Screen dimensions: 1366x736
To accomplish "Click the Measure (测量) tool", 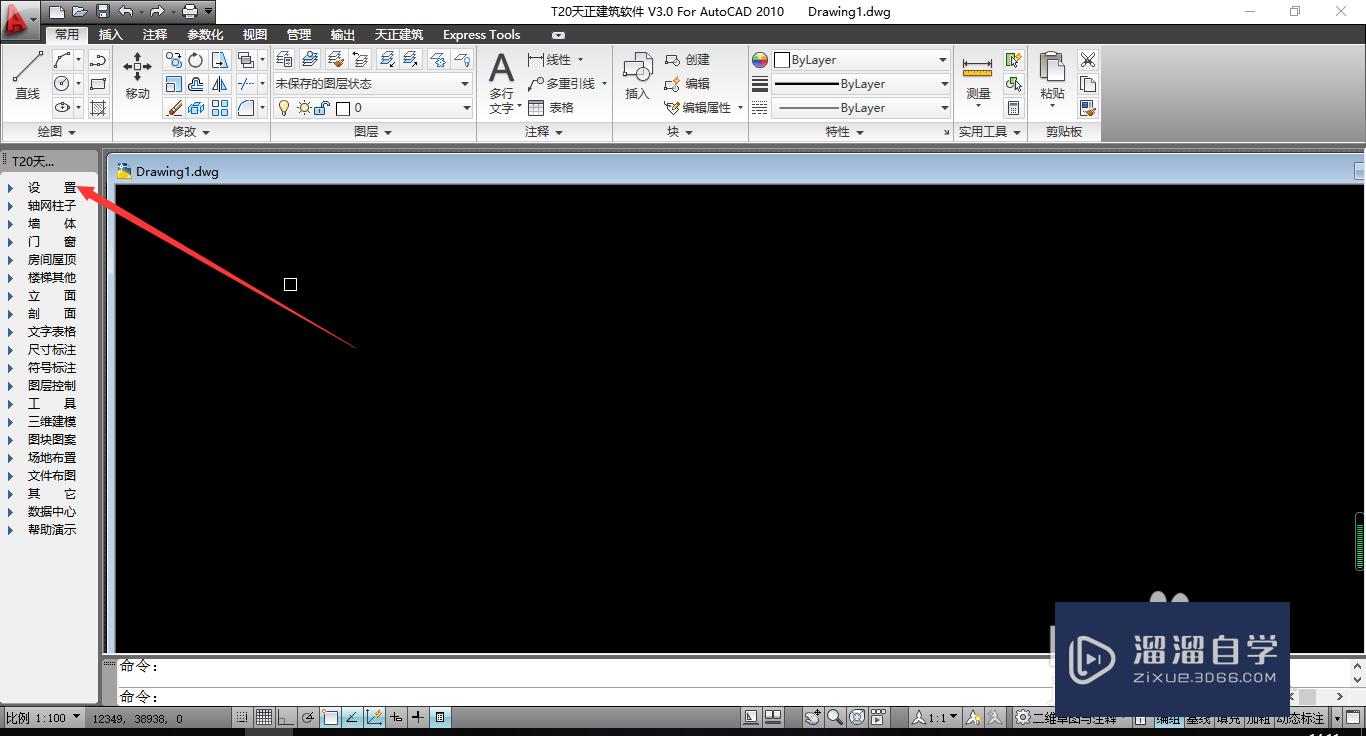I will 978,80.
